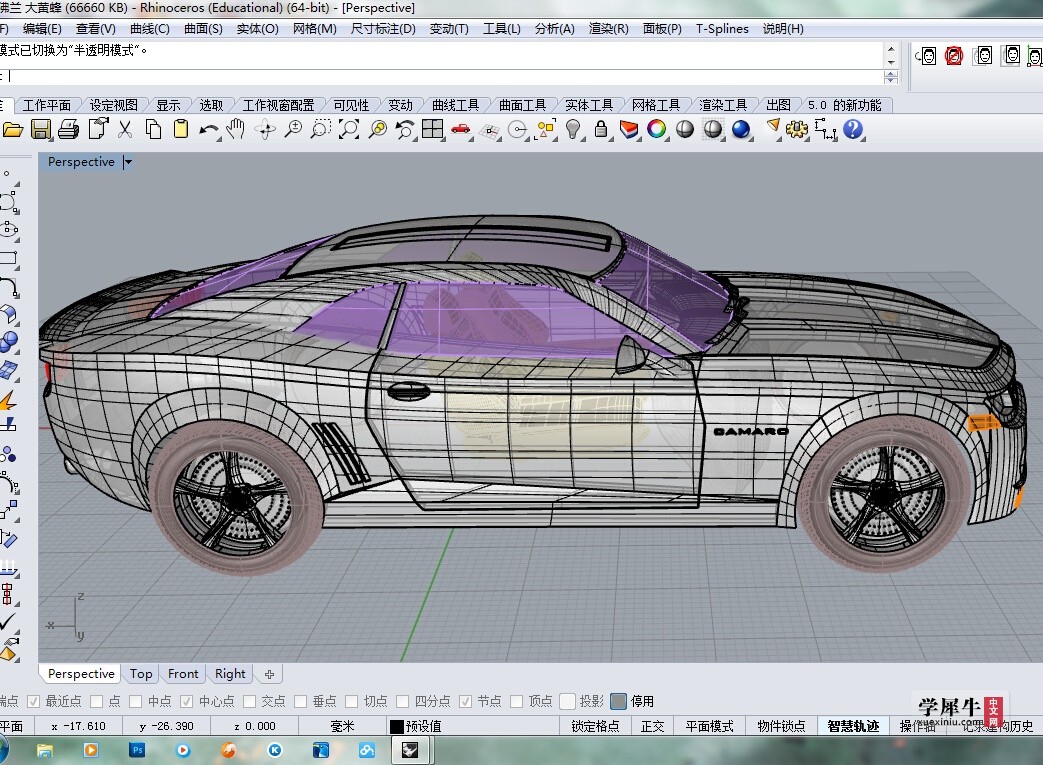Click the four-viewport layout icon

point(432,129)
